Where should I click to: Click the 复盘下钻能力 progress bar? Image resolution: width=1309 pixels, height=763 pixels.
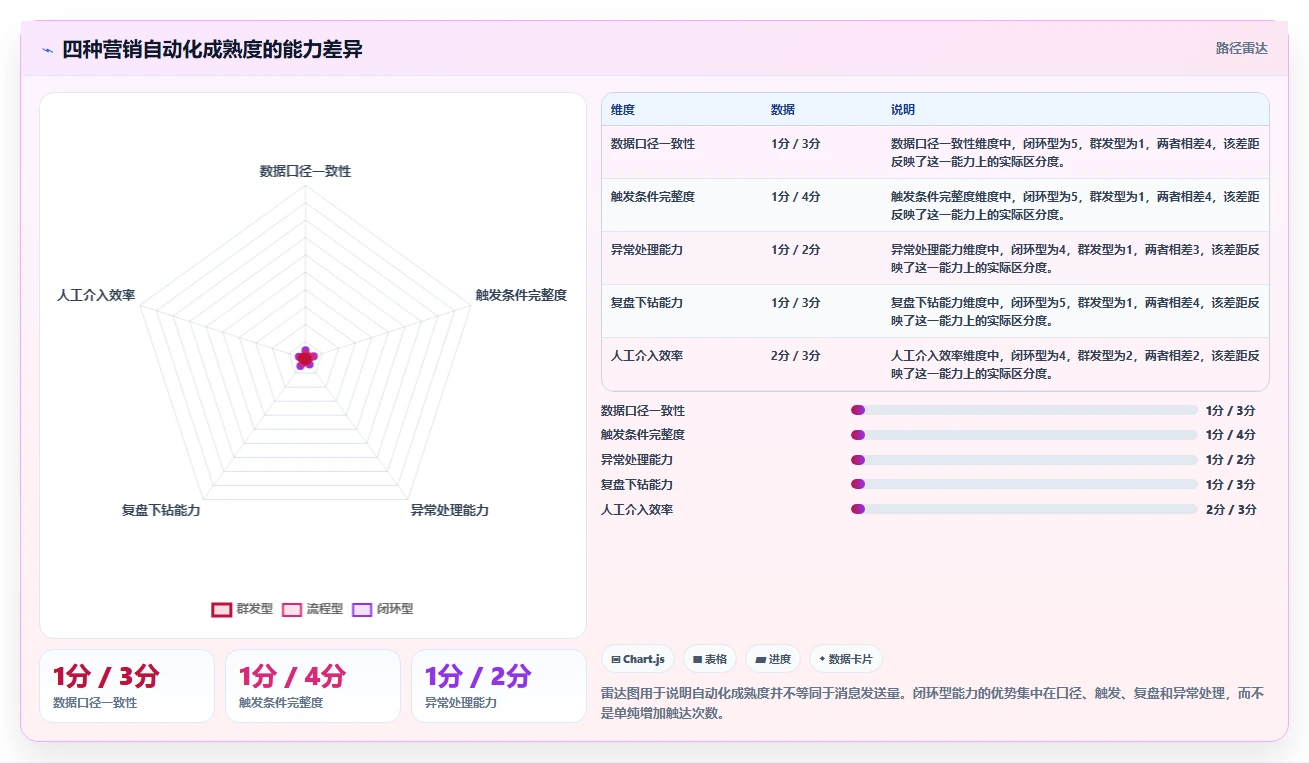(1024, 484)
